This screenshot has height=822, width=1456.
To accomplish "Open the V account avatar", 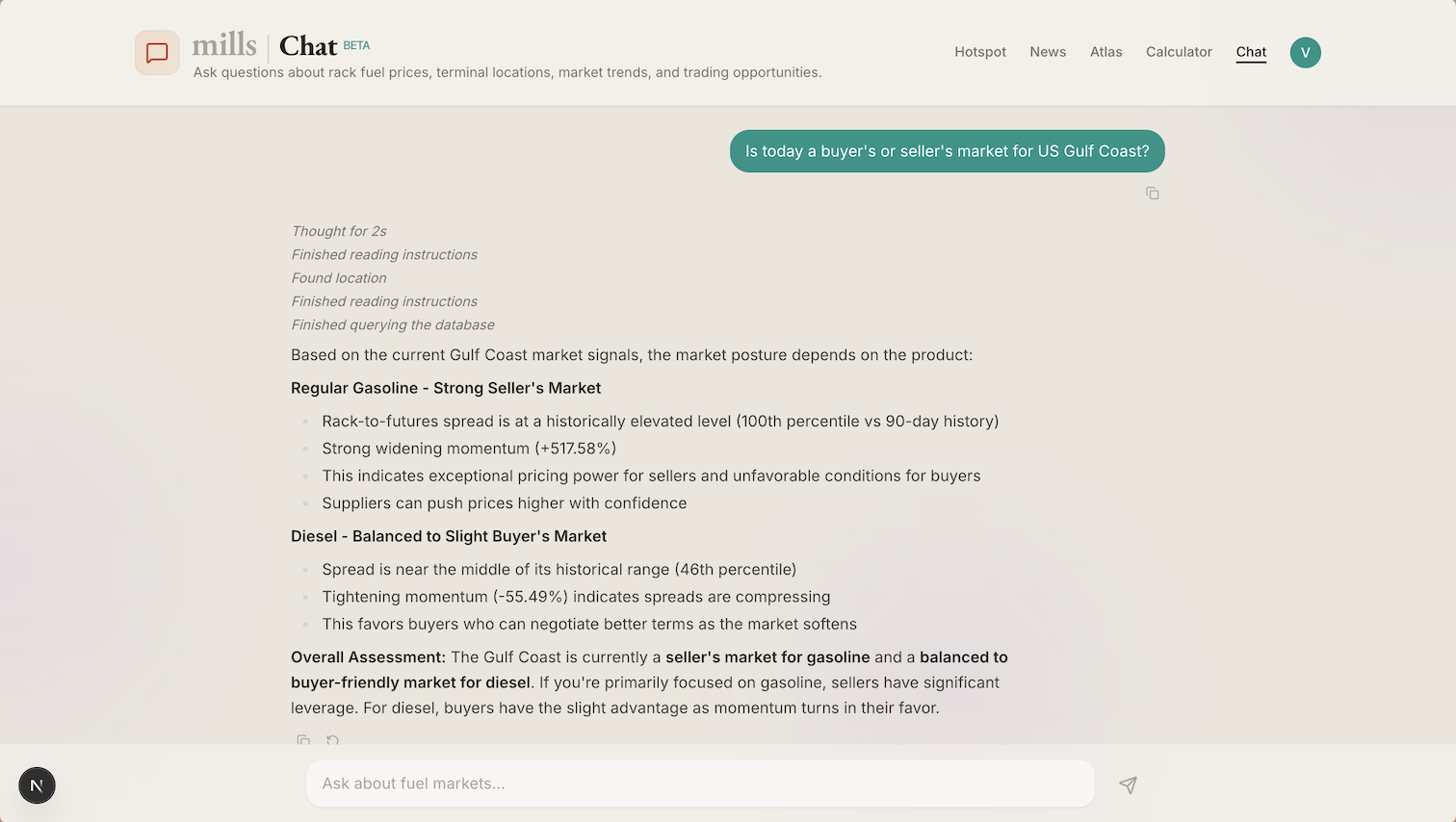I will 1305,53.
